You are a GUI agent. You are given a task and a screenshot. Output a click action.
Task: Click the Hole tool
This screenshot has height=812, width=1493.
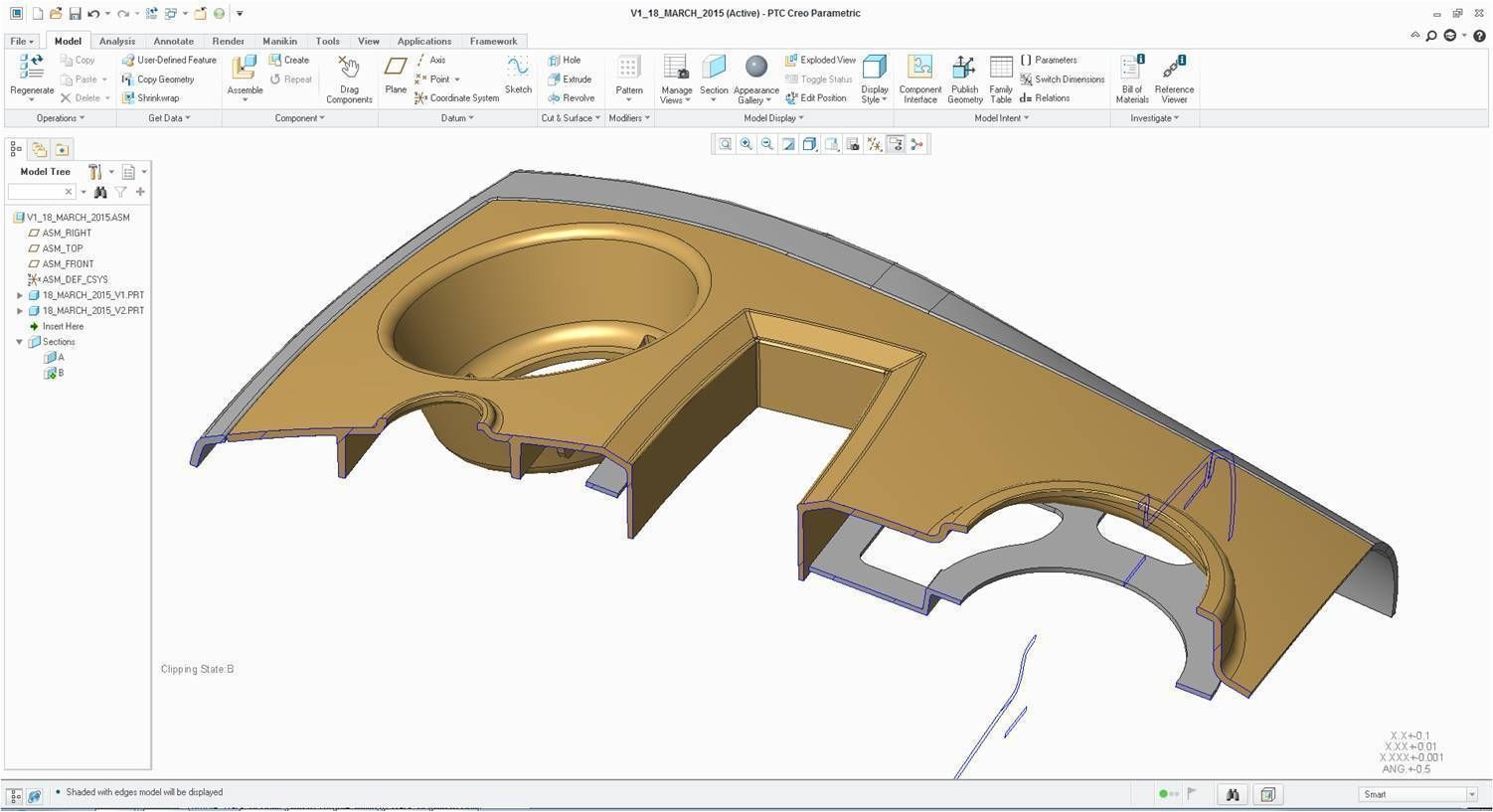pos(565,60)
